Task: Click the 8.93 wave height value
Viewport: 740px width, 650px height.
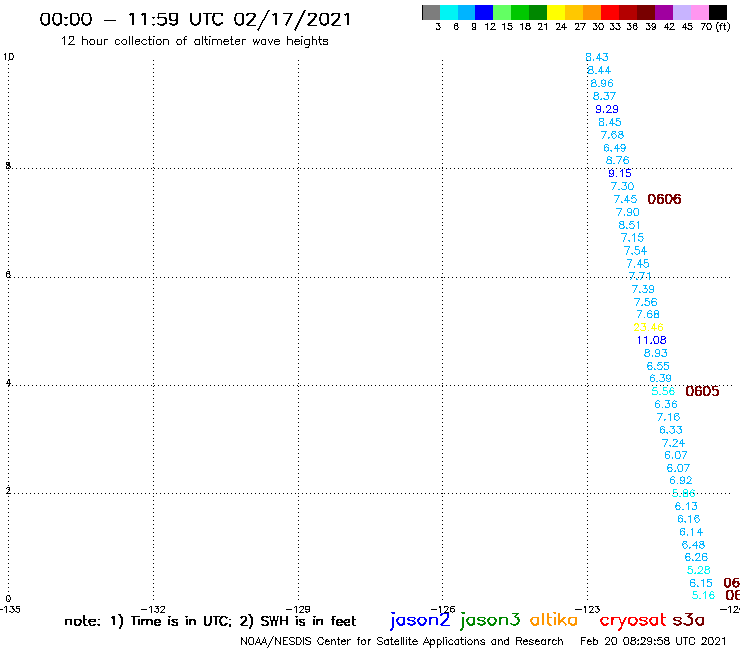Action: coord(656,353)
